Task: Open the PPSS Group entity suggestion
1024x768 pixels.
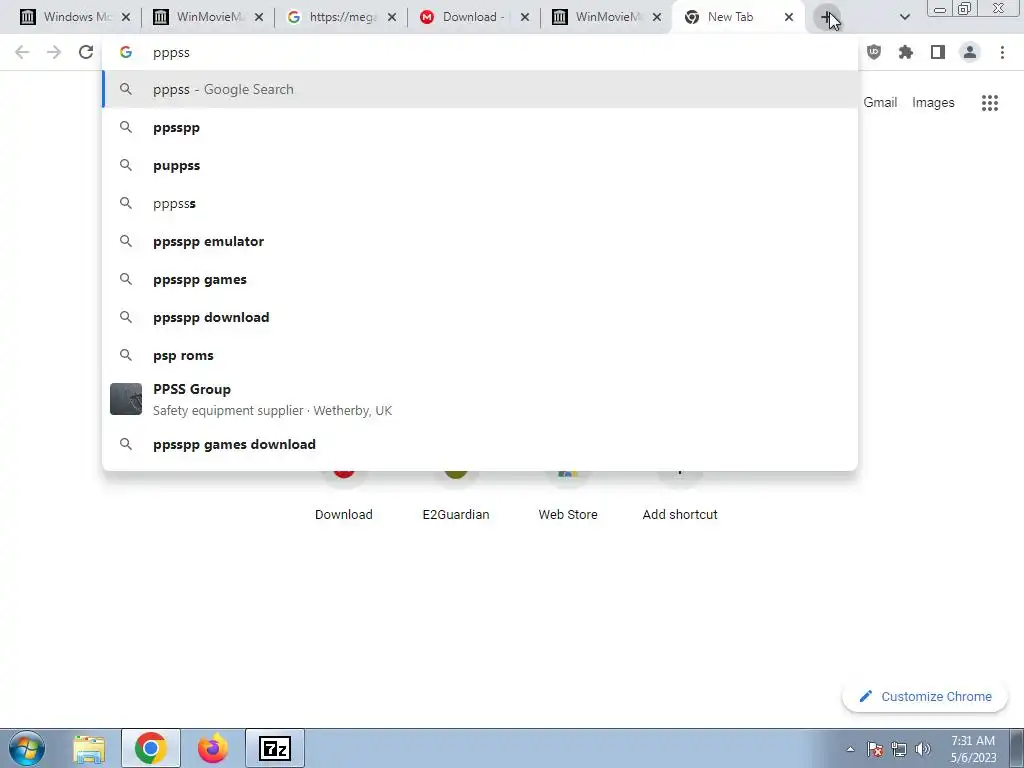Action: pos(480,399)
